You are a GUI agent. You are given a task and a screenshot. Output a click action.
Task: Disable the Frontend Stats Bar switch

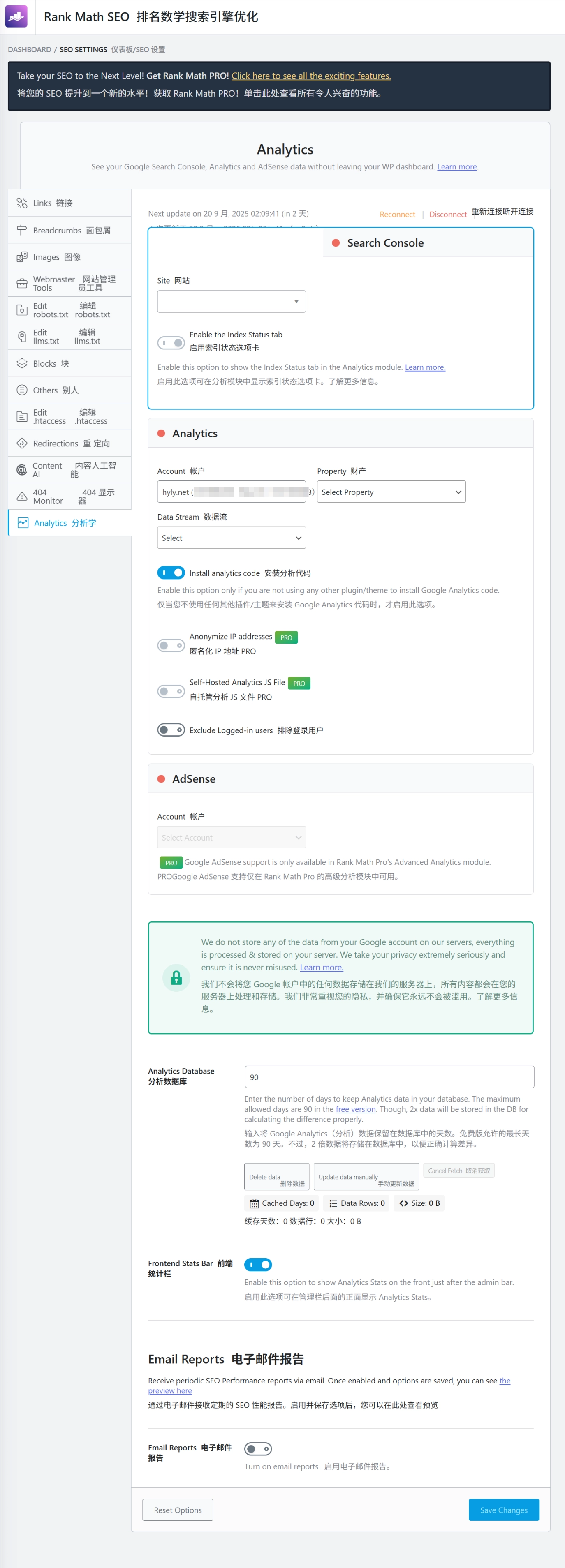[258, 1265]
